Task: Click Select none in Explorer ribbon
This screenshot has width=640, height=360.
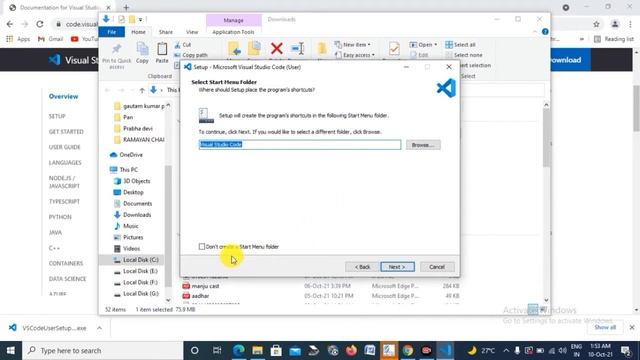Action: (x=464, y=55)
